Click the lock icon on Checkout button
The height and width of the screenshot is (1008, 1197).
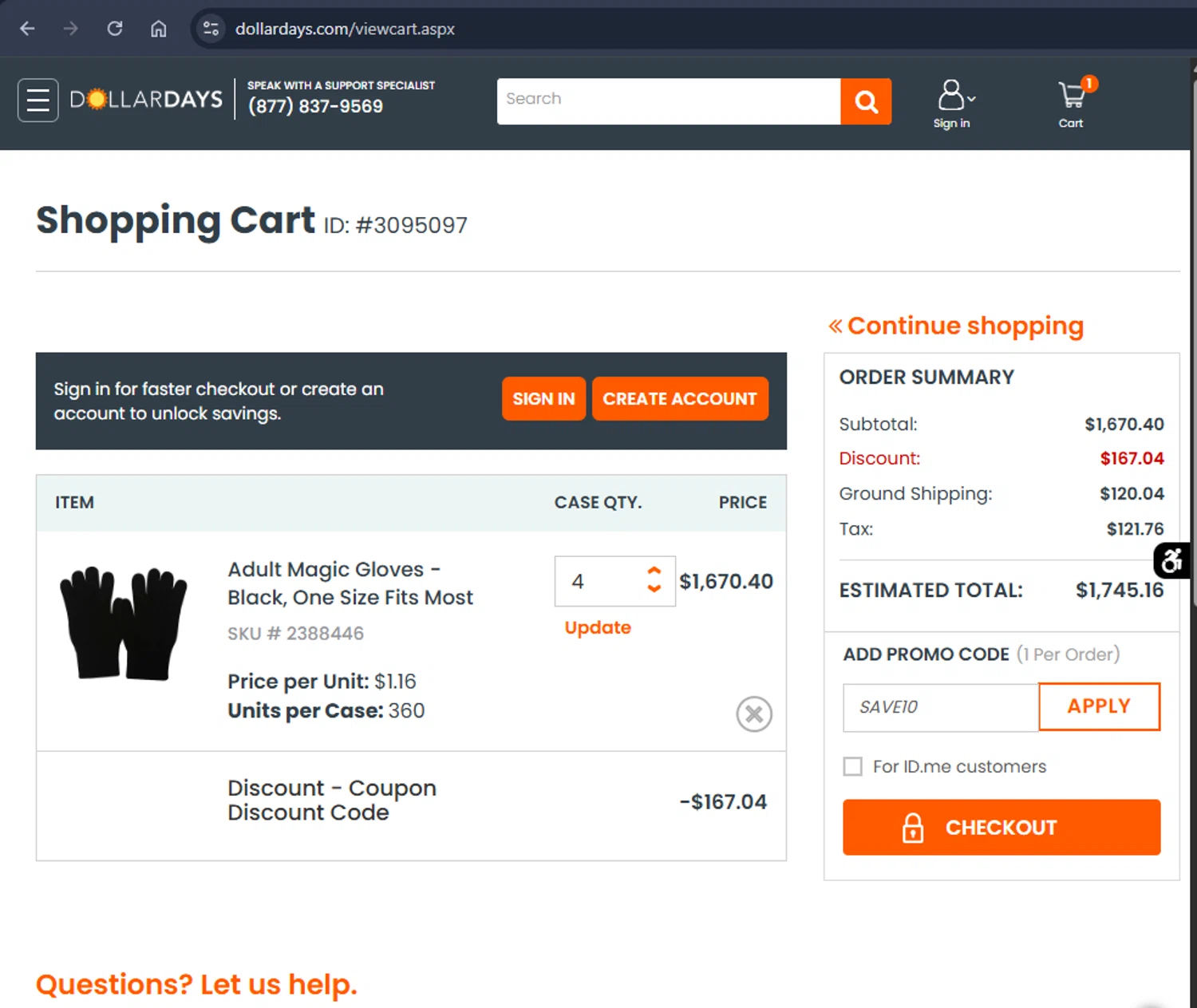click(913, 828)
